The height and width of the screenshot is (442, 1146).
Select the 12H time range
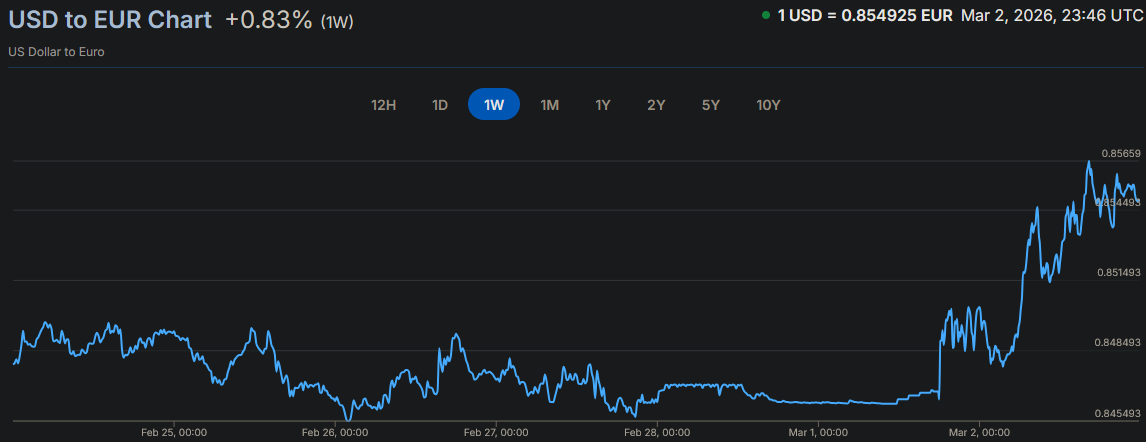click(x=384, y=105)
